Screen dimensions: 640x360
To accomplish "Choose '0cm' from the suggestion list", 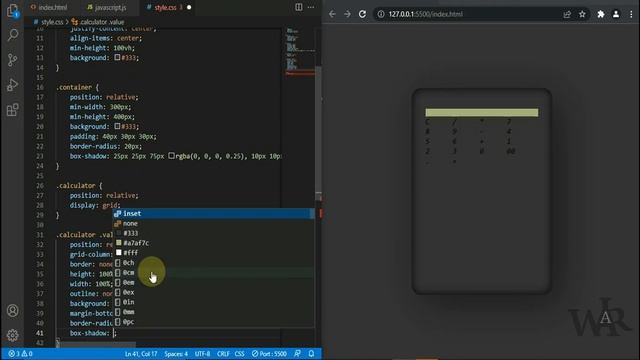I will [x=213, y=272].
